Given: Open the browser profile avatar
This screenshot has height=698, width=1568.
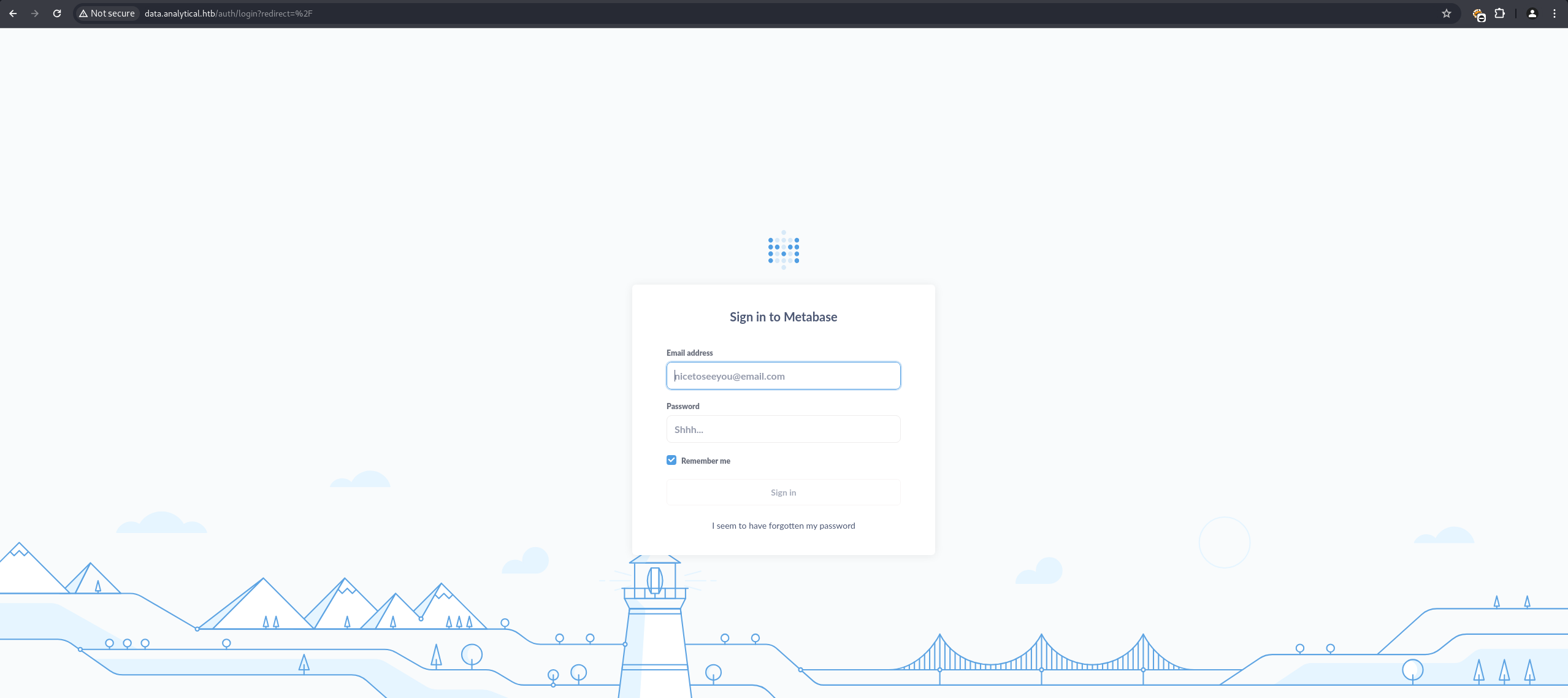Looking at the screenshot, I should coord(1532,13).
